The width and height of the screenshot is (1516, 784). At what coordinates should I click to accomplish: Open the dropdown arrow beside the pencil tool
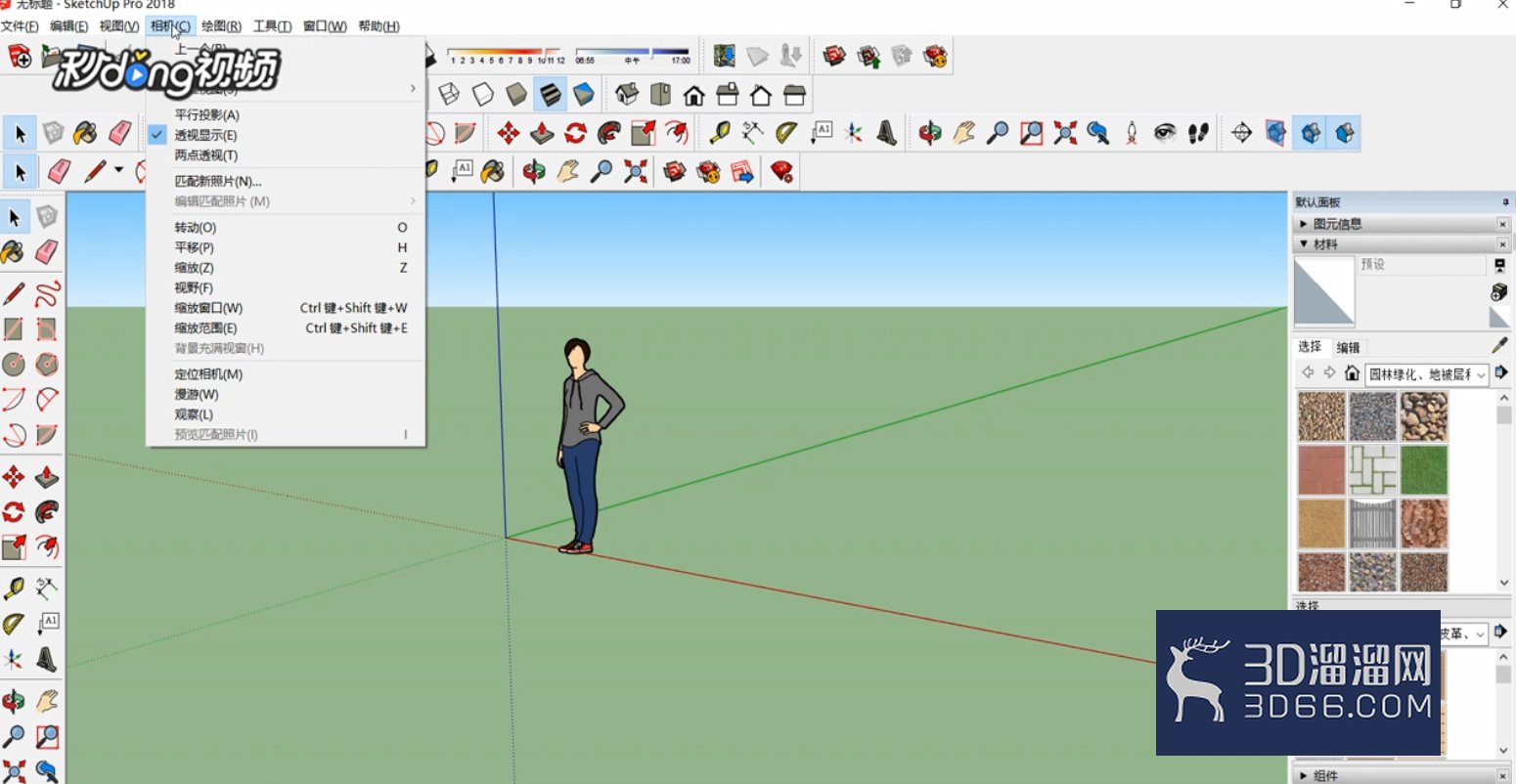click(x=119, y=171)
